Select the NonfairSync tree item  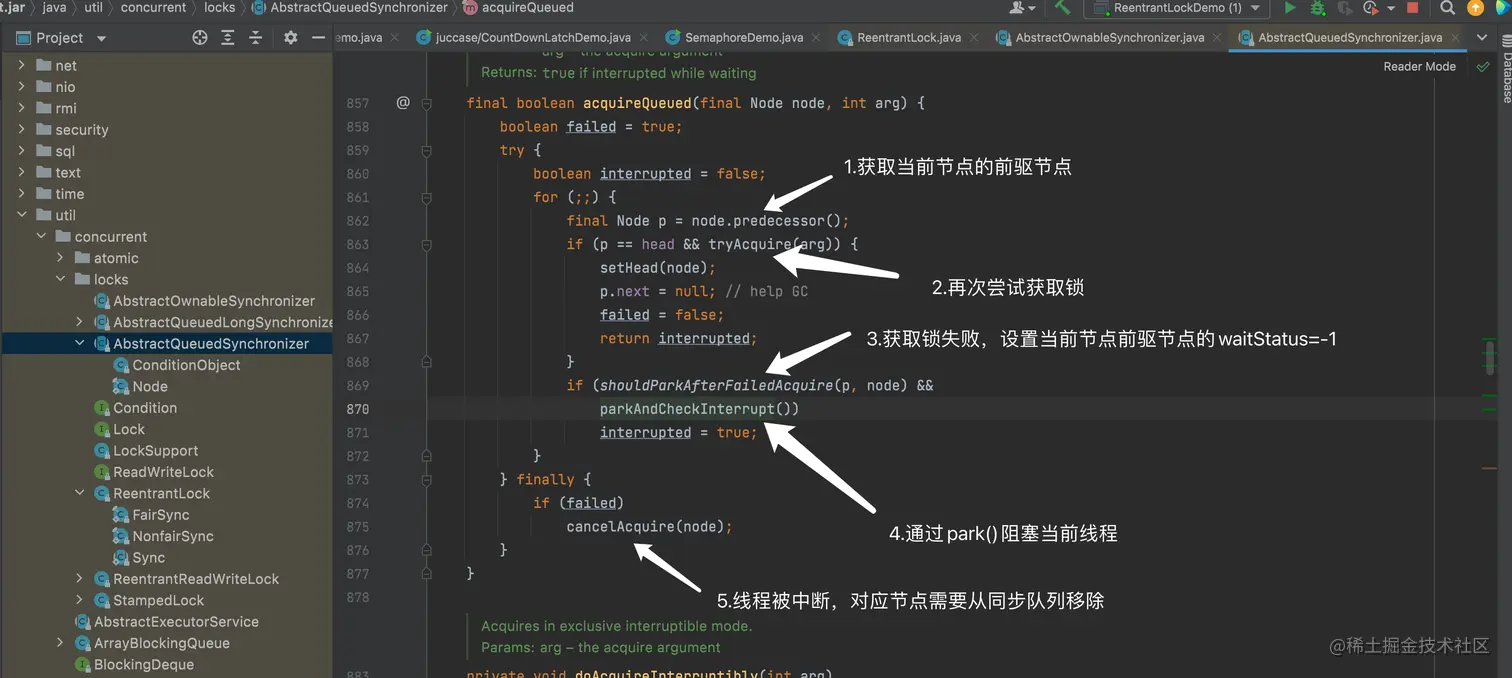[173, 536]
